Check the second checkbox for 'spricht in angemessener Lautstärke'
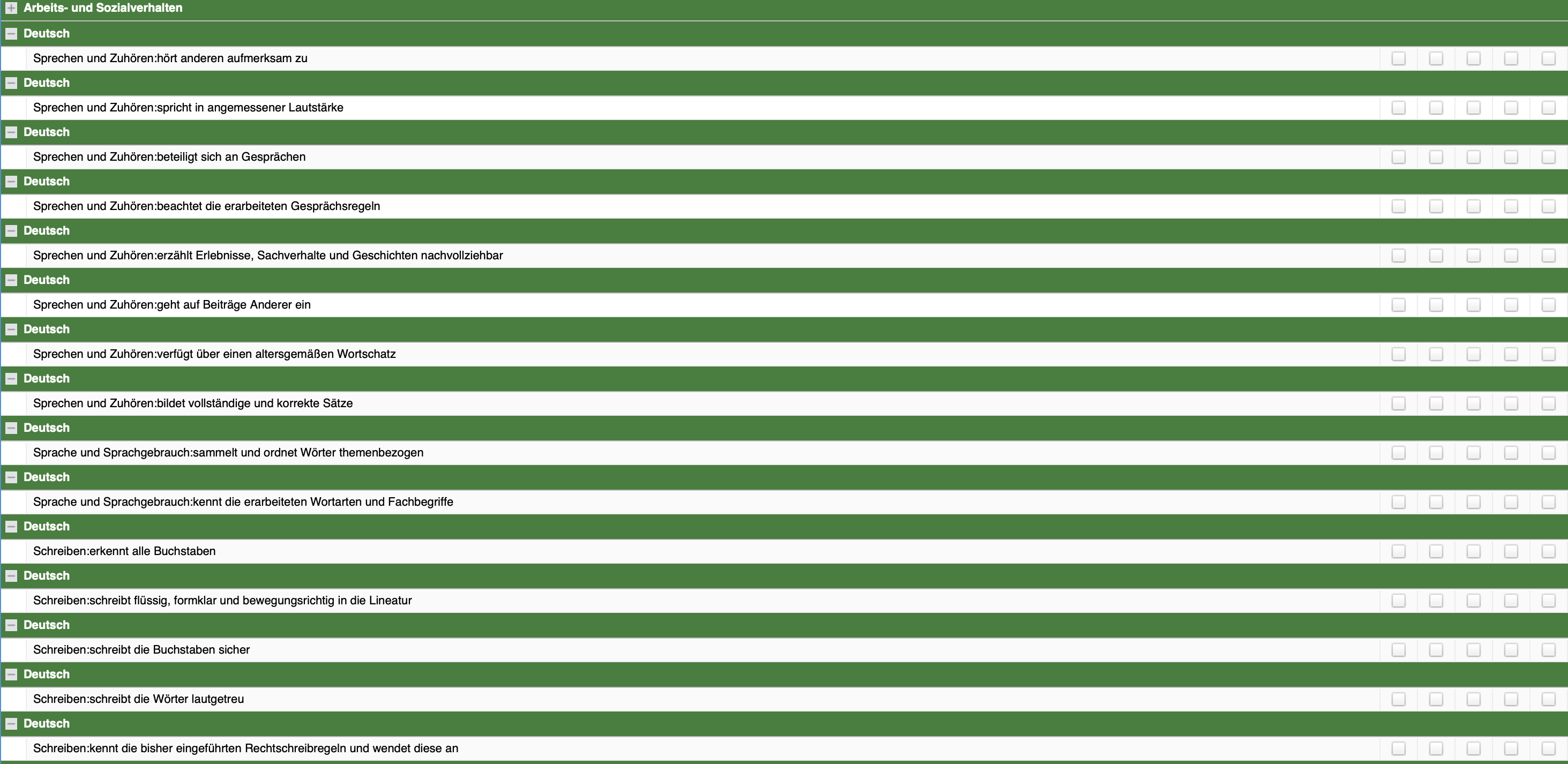 [x=1436, y=108]
